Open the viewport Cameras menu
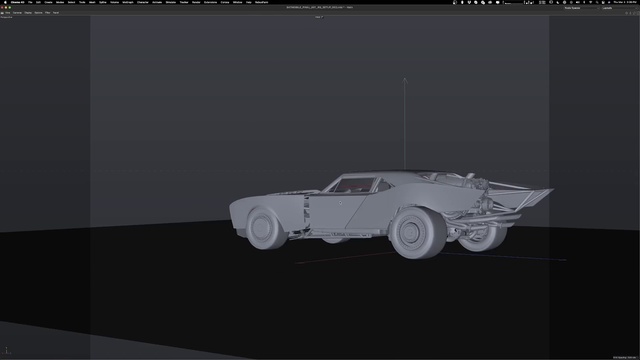640x360 pixels. [x=17, y=13]
